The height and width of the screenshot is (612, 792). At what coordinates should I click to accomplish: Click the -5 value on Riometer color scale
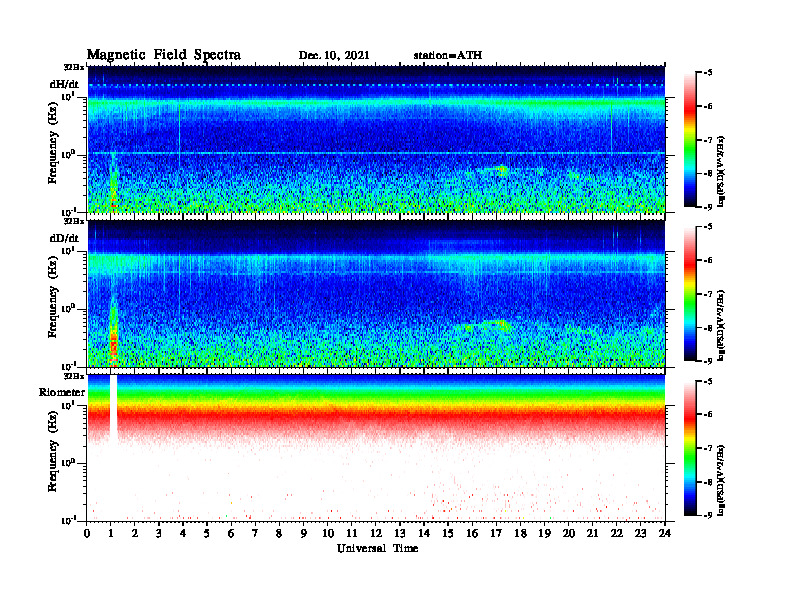tap(708, 381)
